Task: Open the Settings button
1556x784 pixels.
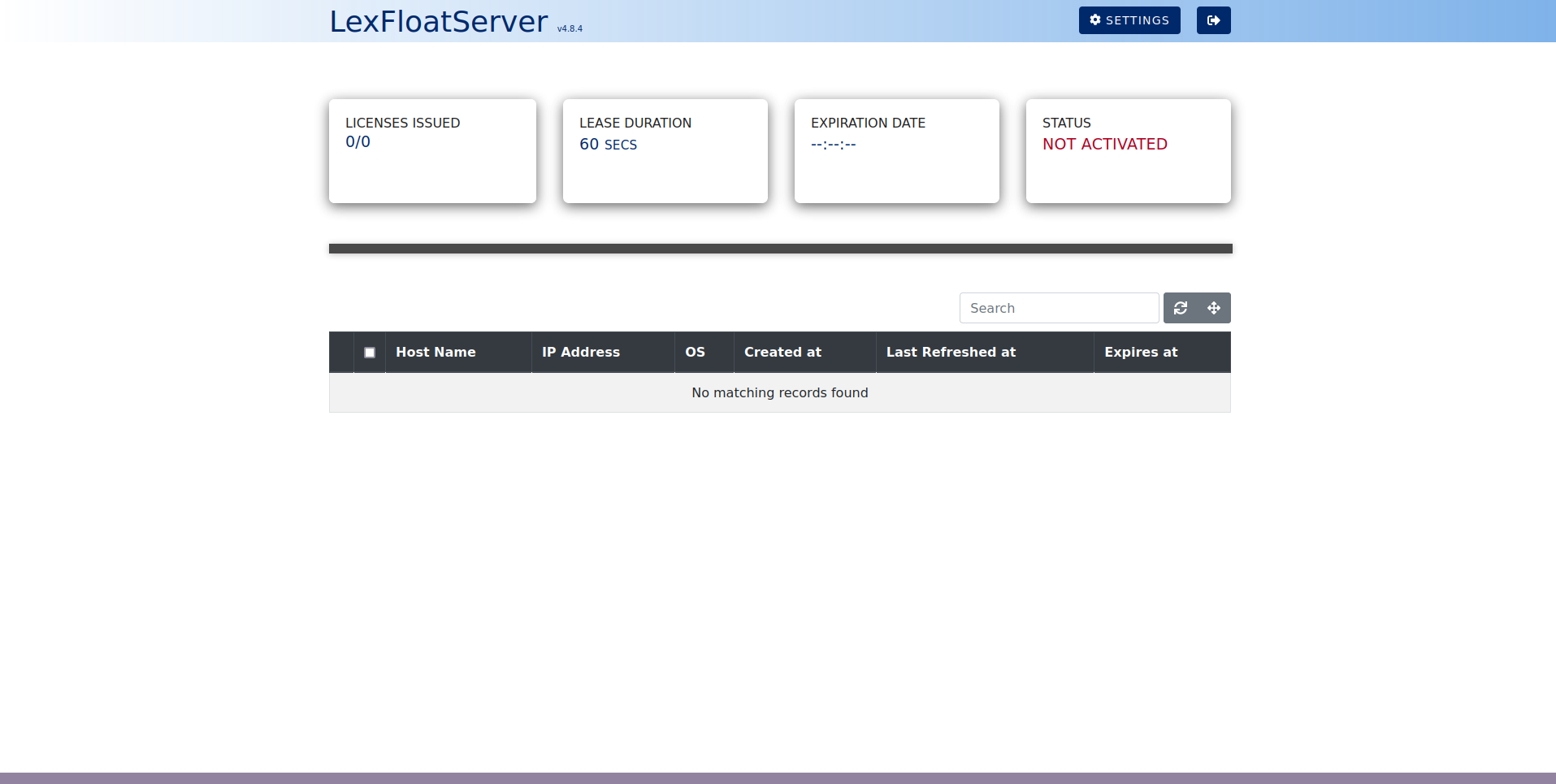Action: pyautogui.click(x=1129, y=20)
